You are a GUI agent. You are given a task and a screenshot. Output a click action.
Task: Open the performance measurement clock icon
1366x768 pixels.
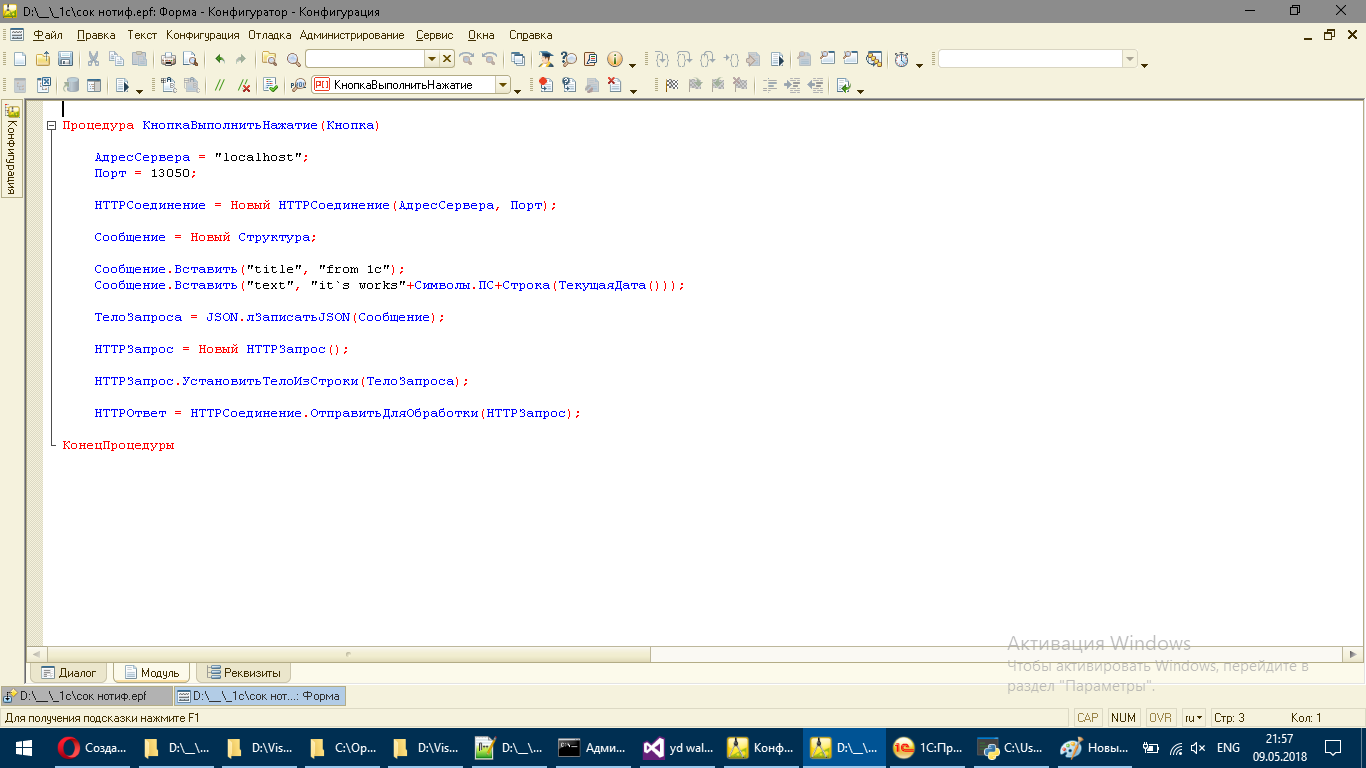(x=901, y=59)
